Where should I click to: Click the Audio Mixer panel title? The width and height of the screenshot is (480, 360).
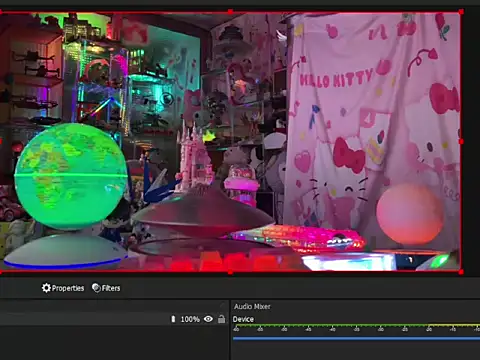point(252,306)
